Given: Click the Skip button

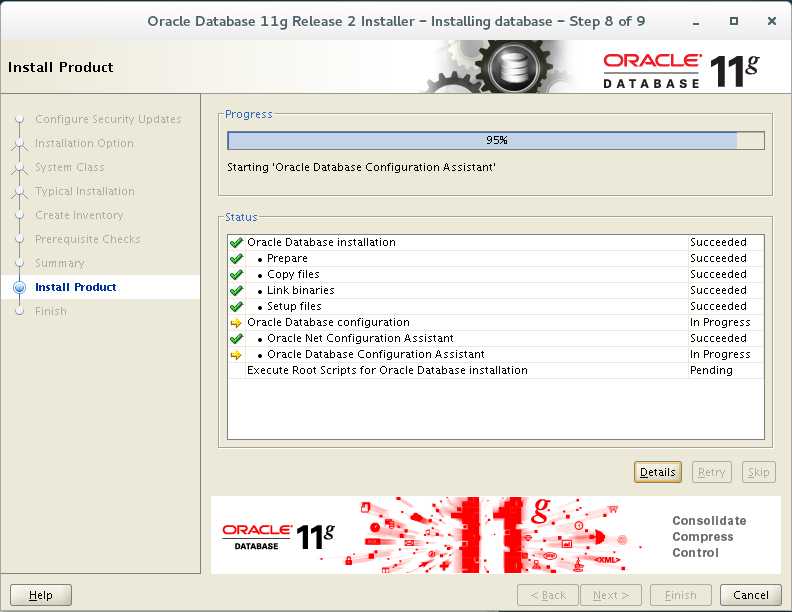Looking at the screenshot, I should pos(758,472).
